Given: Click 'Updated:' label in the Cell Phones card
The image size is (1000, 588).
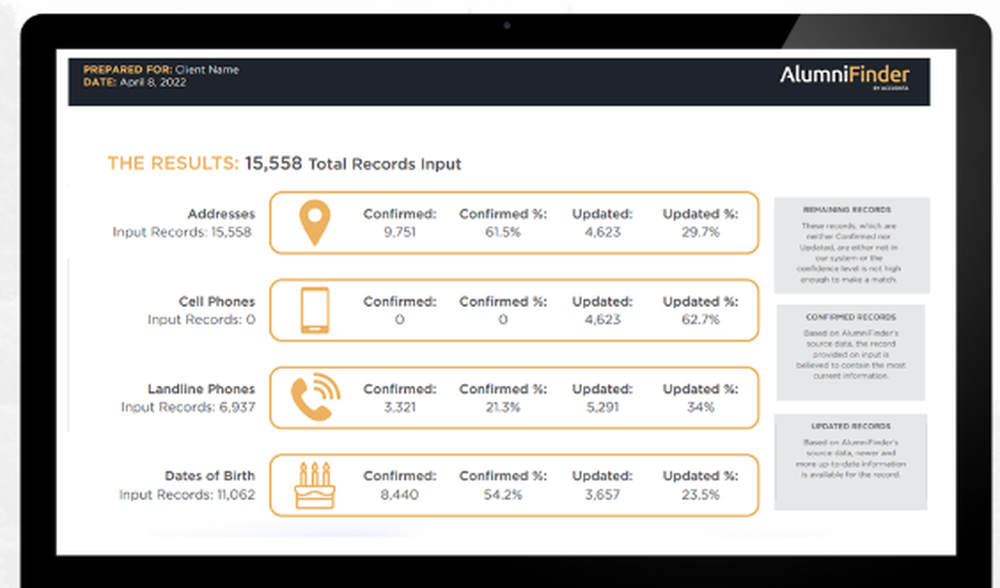Looking at the screenshot, I should click(x=602, y=302).
